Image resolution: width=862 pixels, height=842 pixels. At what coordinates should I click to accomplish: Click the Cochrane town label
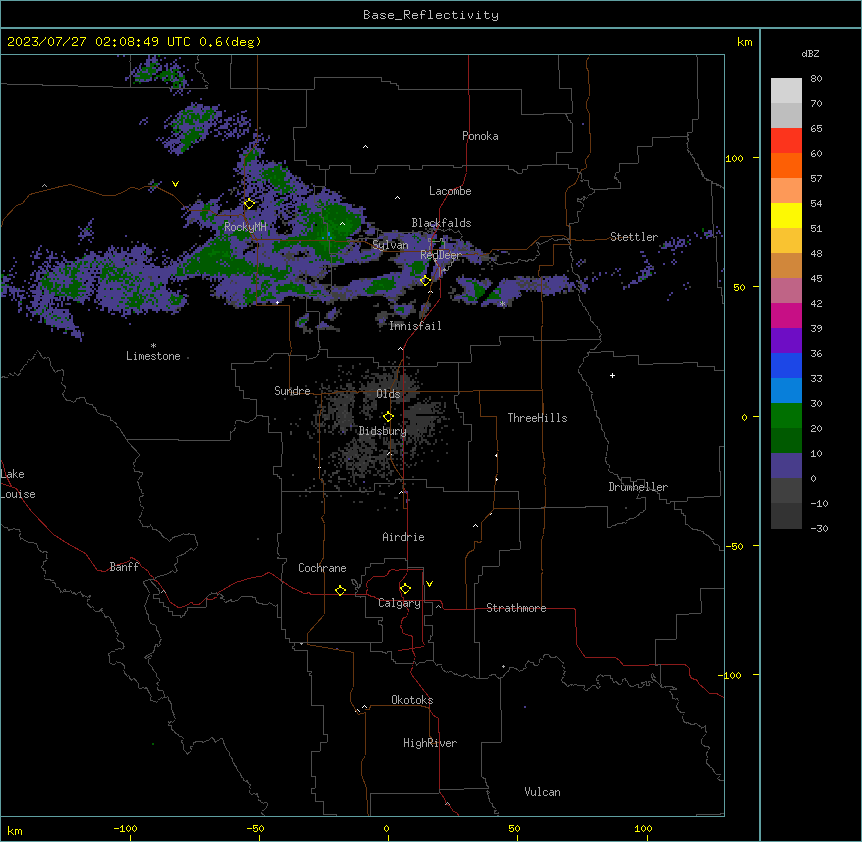[322, 568]
